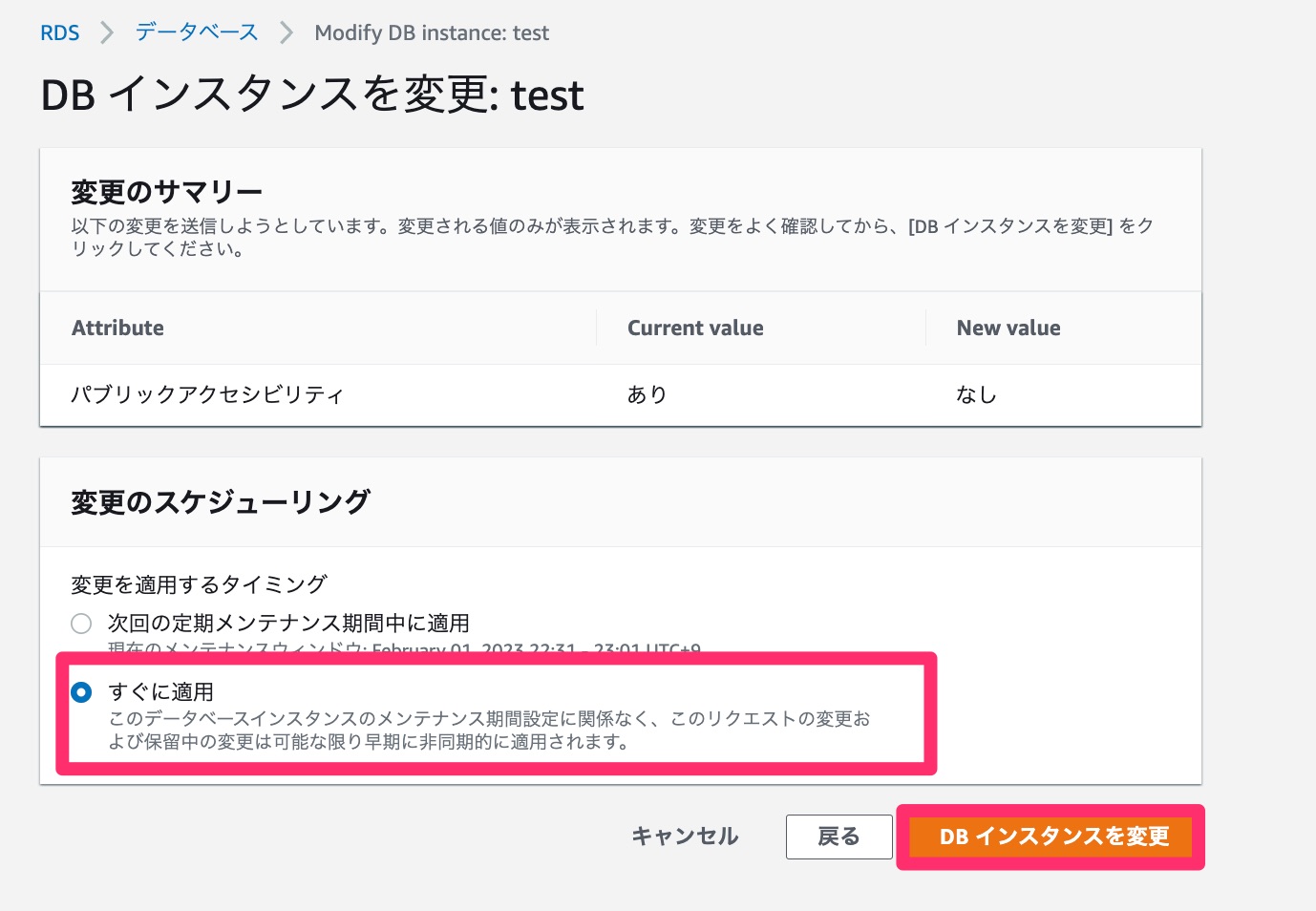
Task: Click the 変更を適用するタイミング label
Action: point(199,584)
